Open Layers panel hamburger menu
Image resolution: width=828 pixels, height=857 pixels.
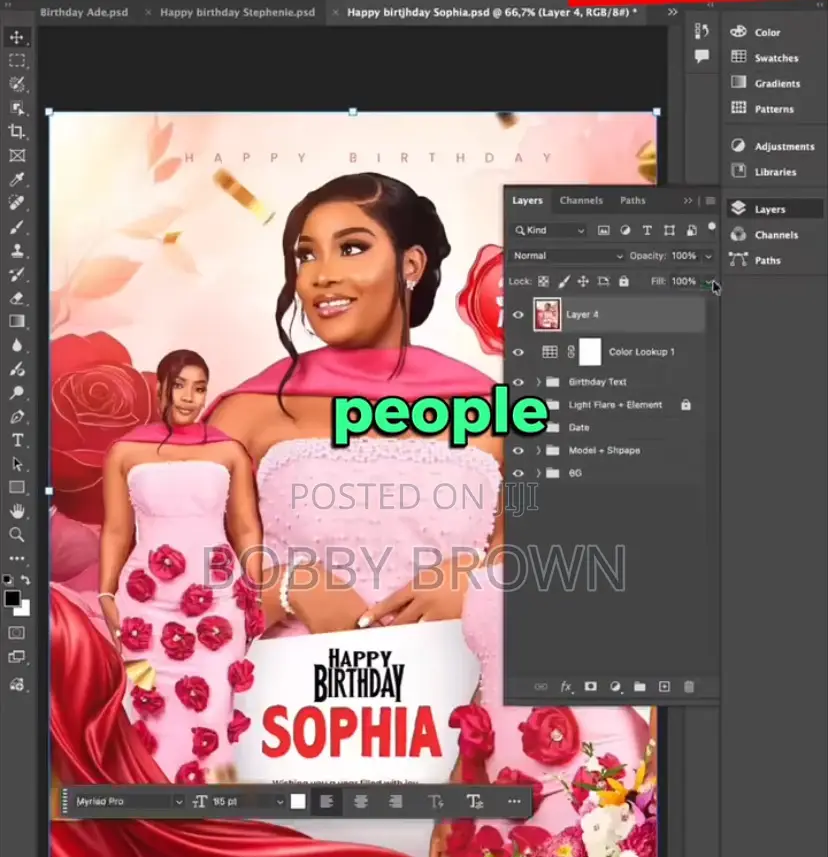click(710, 201)
